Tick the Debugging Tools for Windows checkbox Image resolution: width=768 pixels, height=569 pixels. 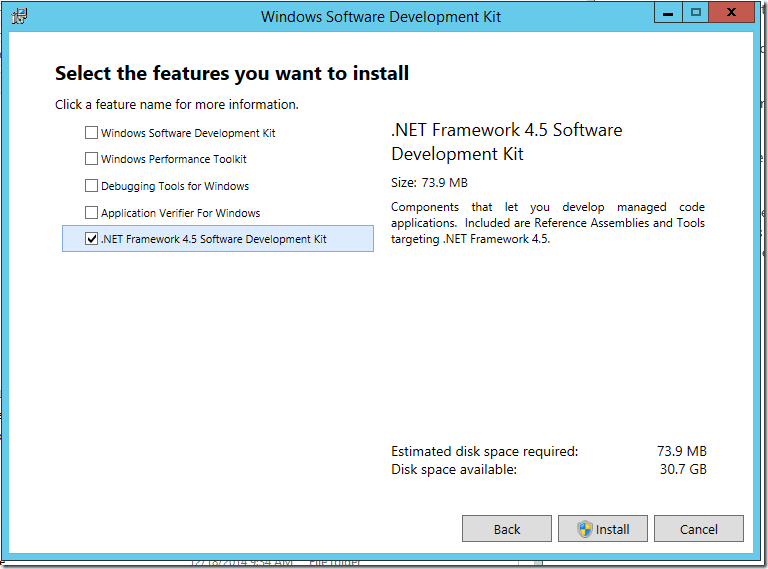pyautogui.click(x=92, y=186)
